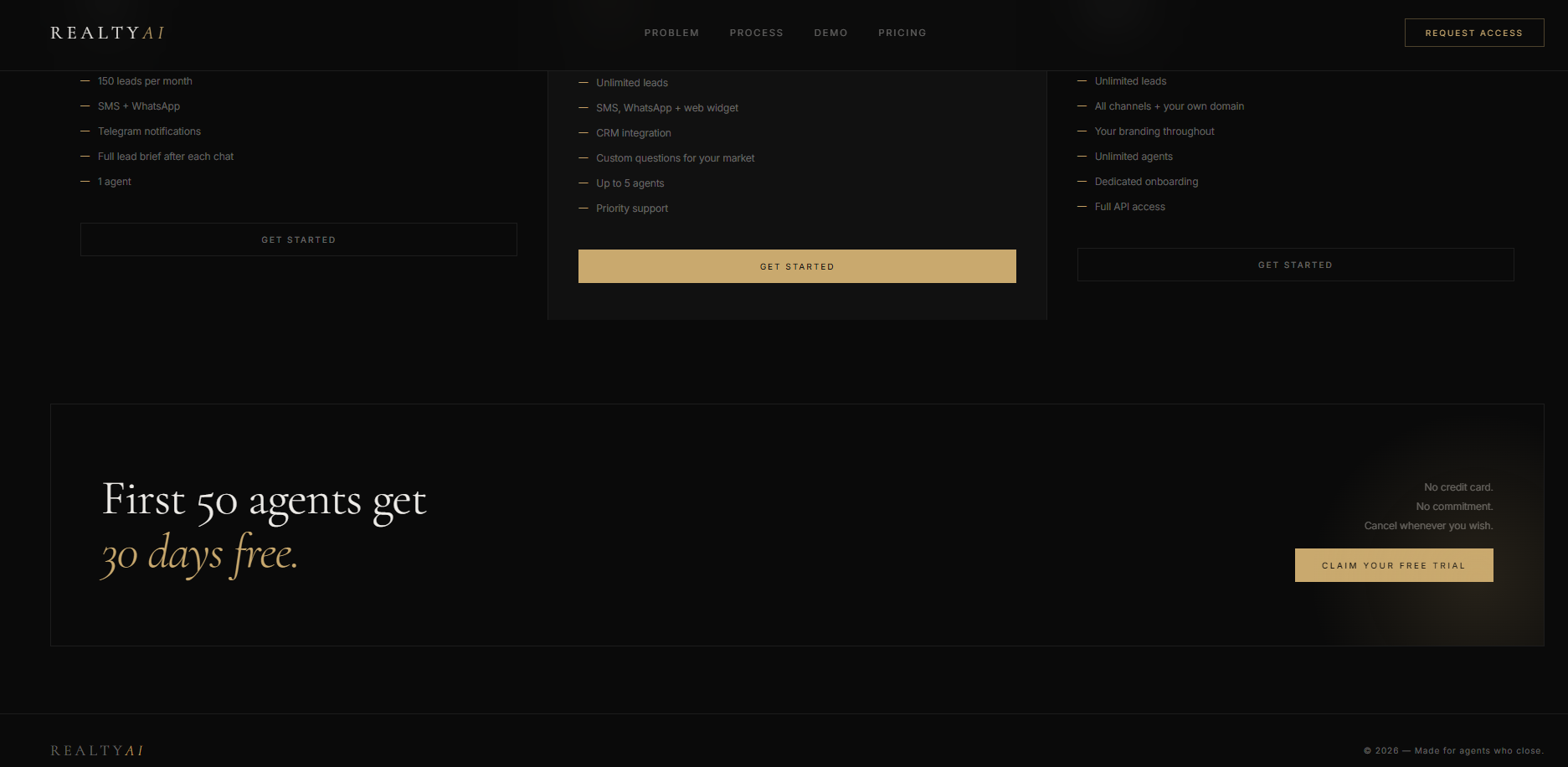Click the gold GET STARTED button
This screenshot has width=1568, height=767.
tap(797, 266)
